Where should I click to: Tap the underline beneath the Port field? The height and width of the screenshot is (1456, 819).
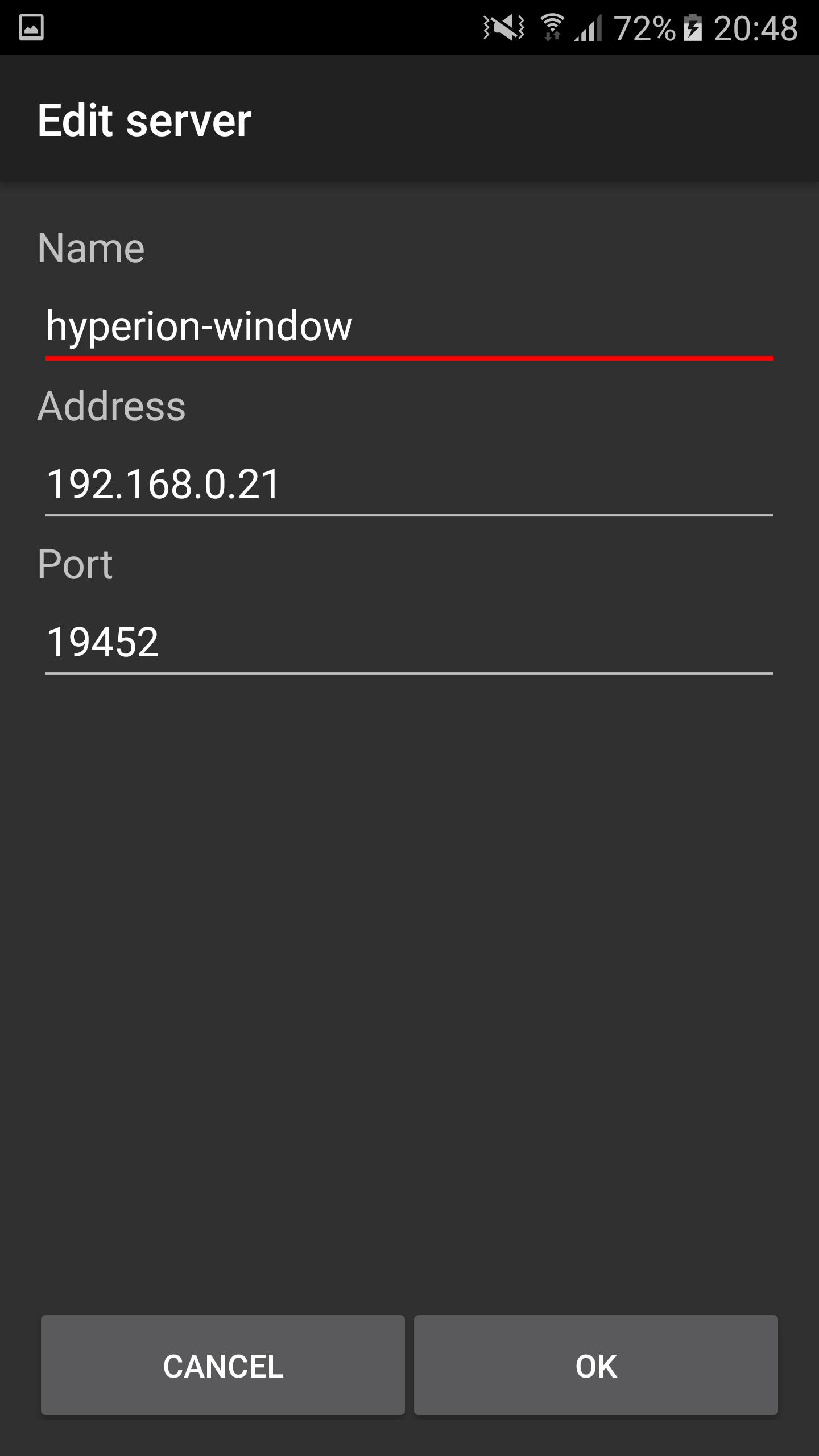pyautogui.click(x=409, y=673)
